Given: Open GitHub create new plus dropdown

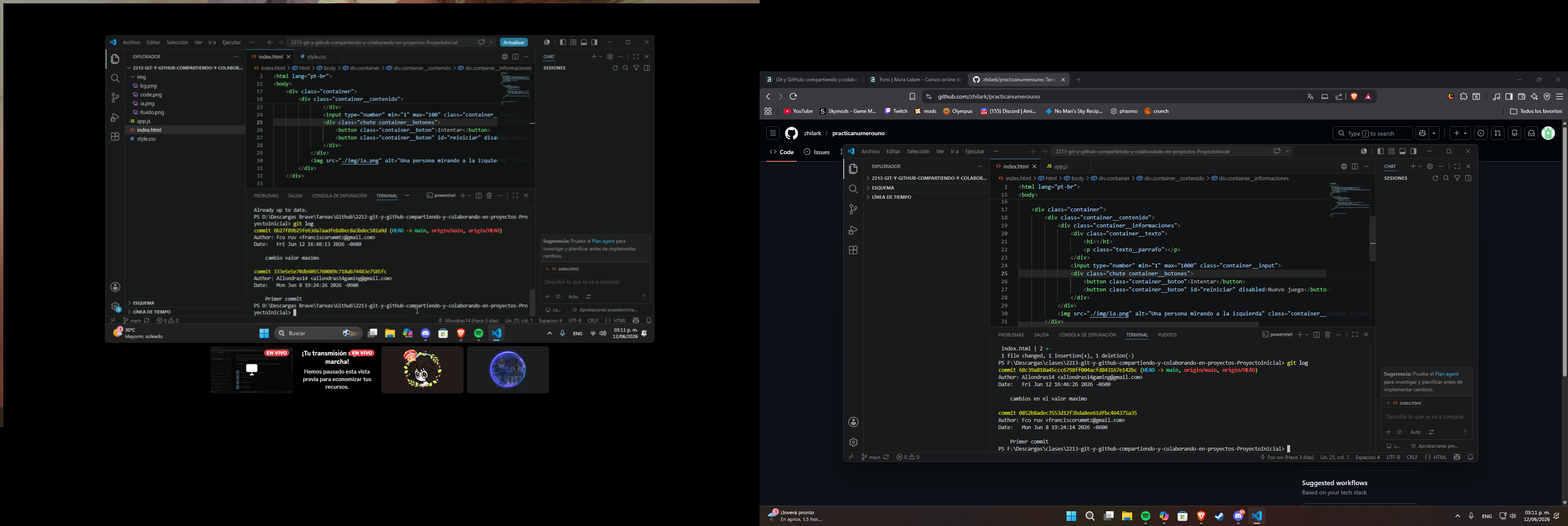Looking at the screenshot, I should (1460, 134).
